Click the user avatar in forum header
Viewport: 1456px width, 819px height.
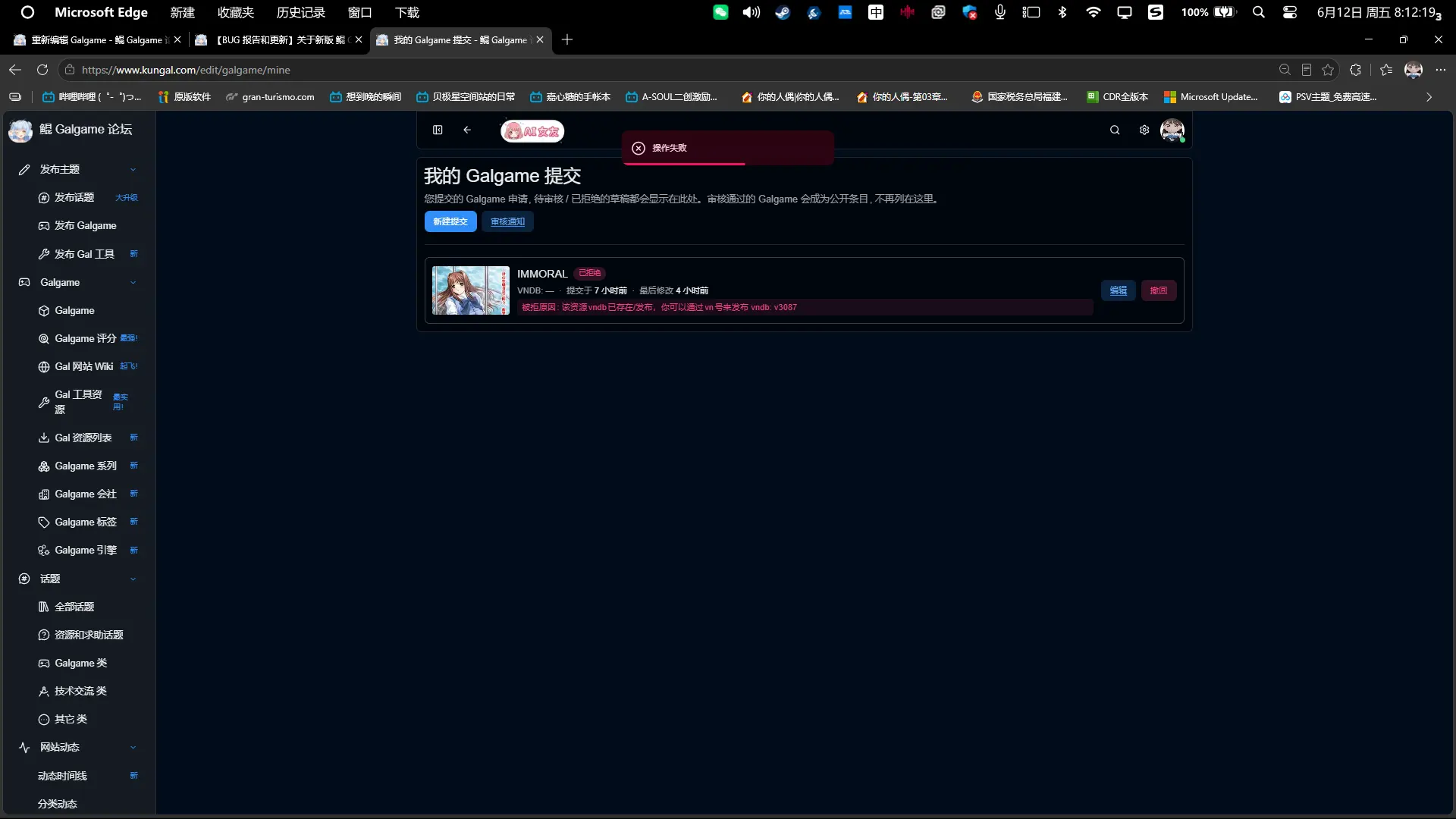pyautogui.click(x=1172, y=130)
